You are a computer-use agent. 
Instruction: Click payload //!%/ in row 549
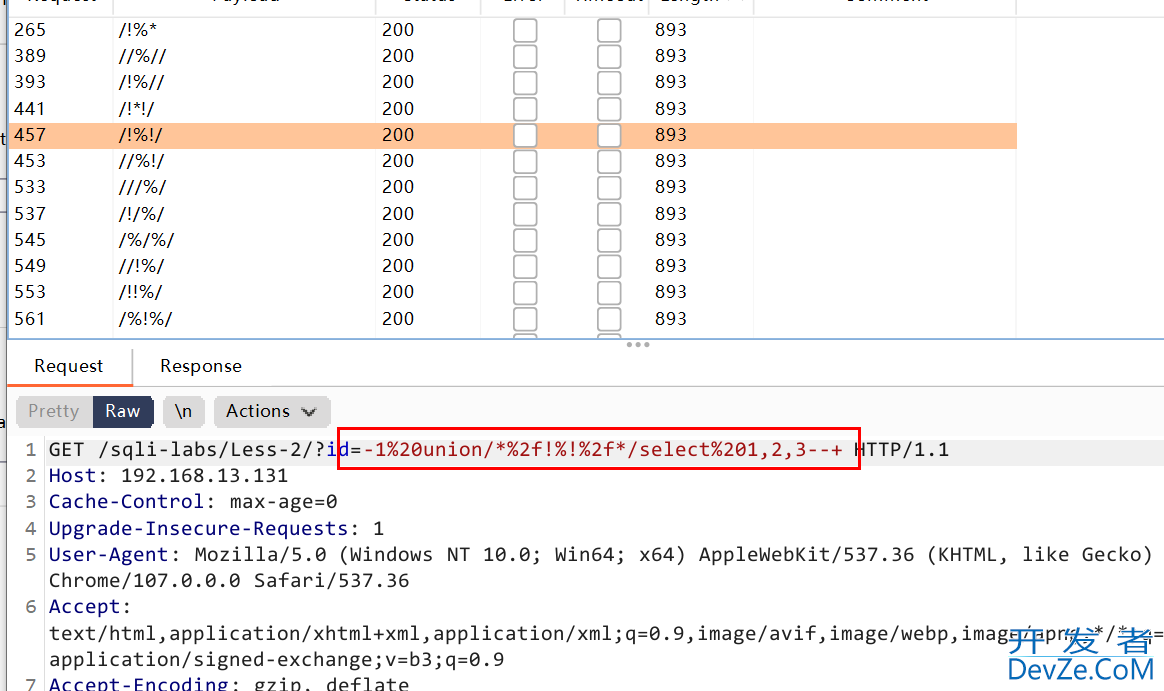tap(141, 266)
